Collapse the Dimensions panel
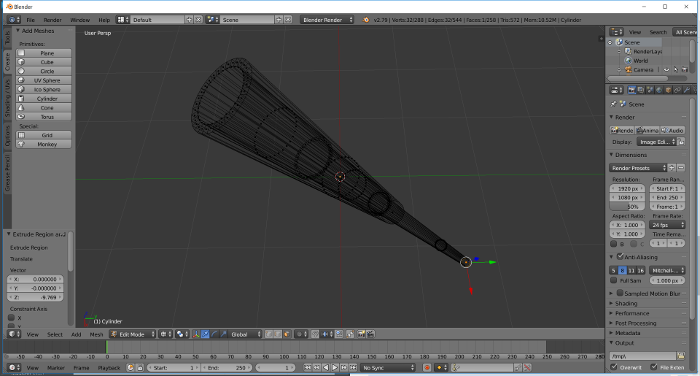This screenshot has height=376, width=700. click(x=630, y=155)
